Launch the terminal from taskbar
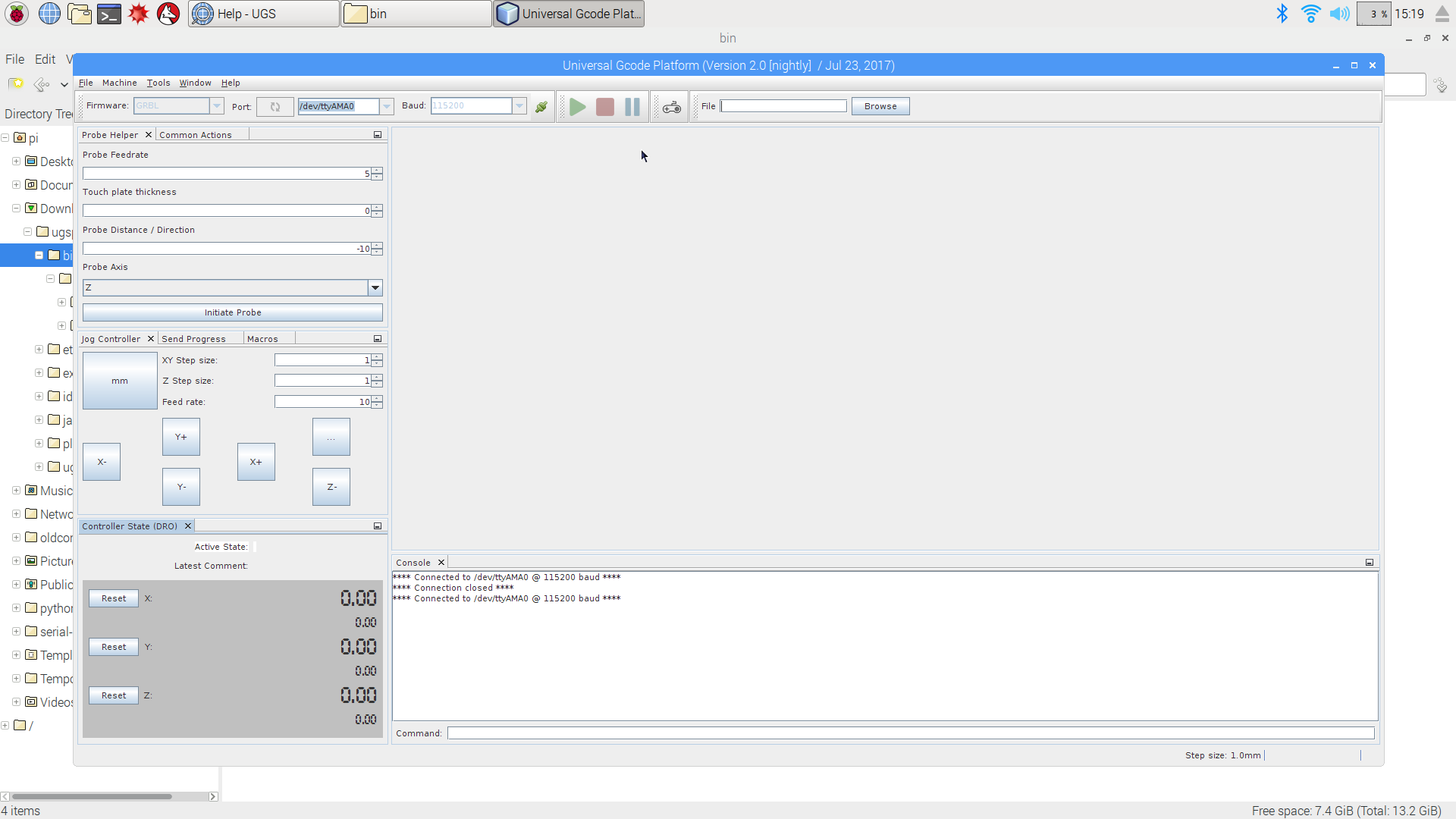This screenshot has height=819, width=1456. click(x=109, y=14)
